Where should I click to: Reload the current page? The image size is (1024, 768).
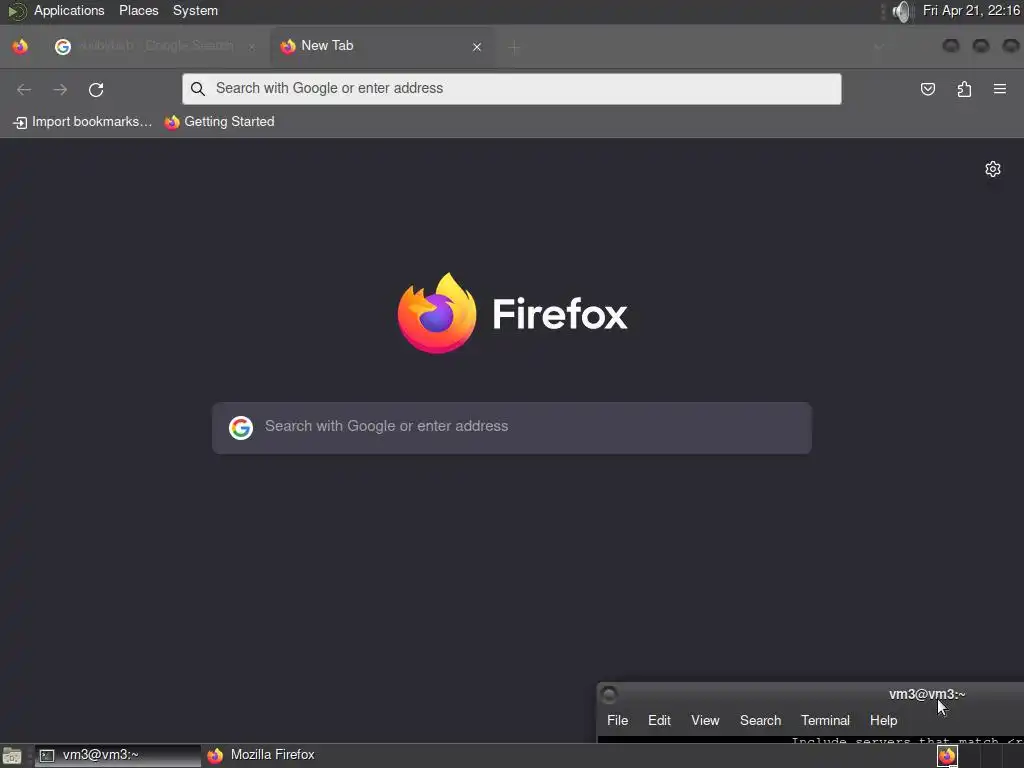click(96, 89)
